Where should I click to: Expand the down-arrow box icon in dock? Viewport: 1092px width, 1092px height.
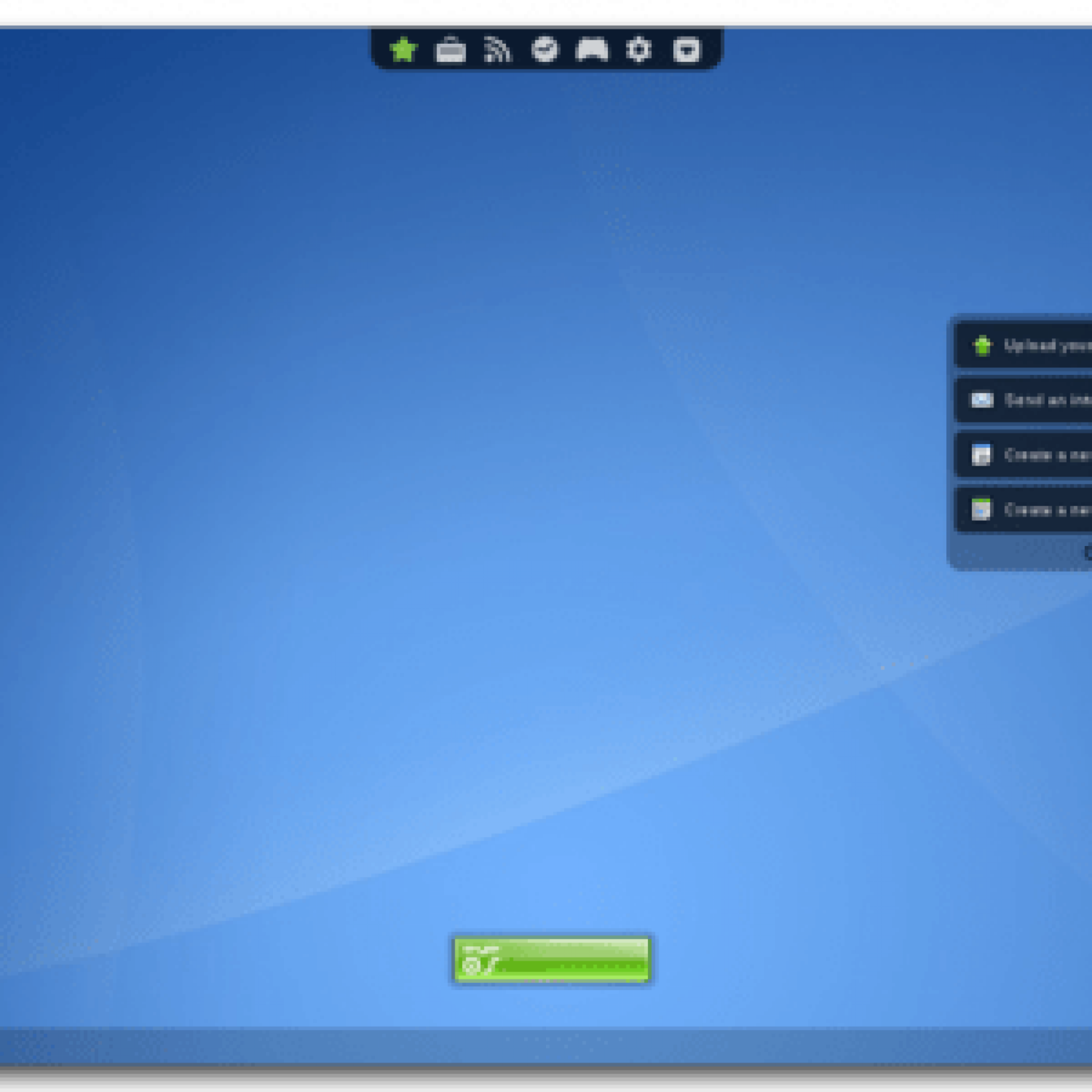coord(686,50)
